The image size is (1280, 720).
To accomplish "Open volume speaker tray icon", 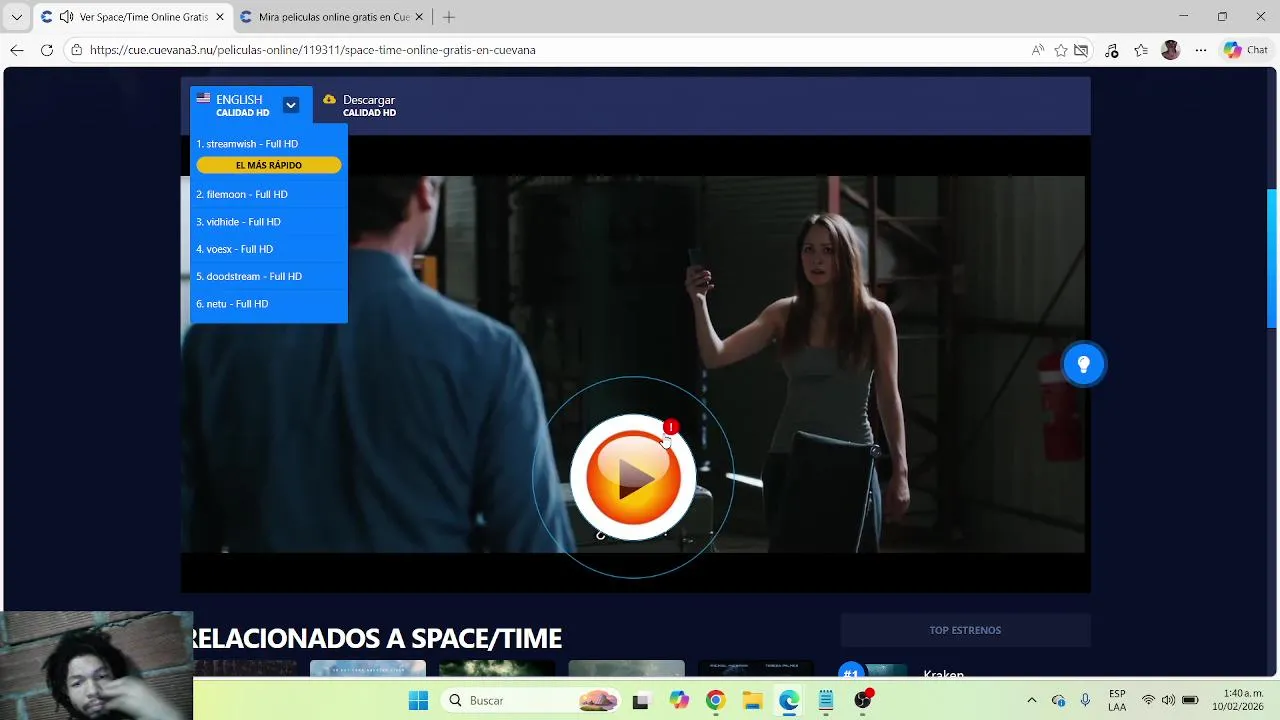I will [x=1168, y=700].
